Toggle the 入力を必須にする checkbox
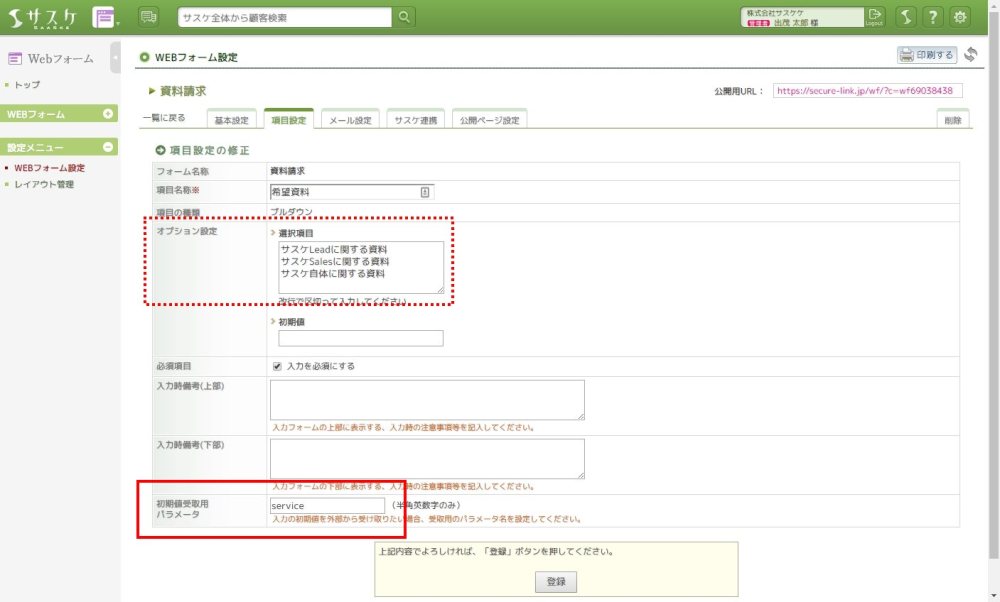This screenshot has height=602, width=1000. pyautogui.click(x=277, y=366)
